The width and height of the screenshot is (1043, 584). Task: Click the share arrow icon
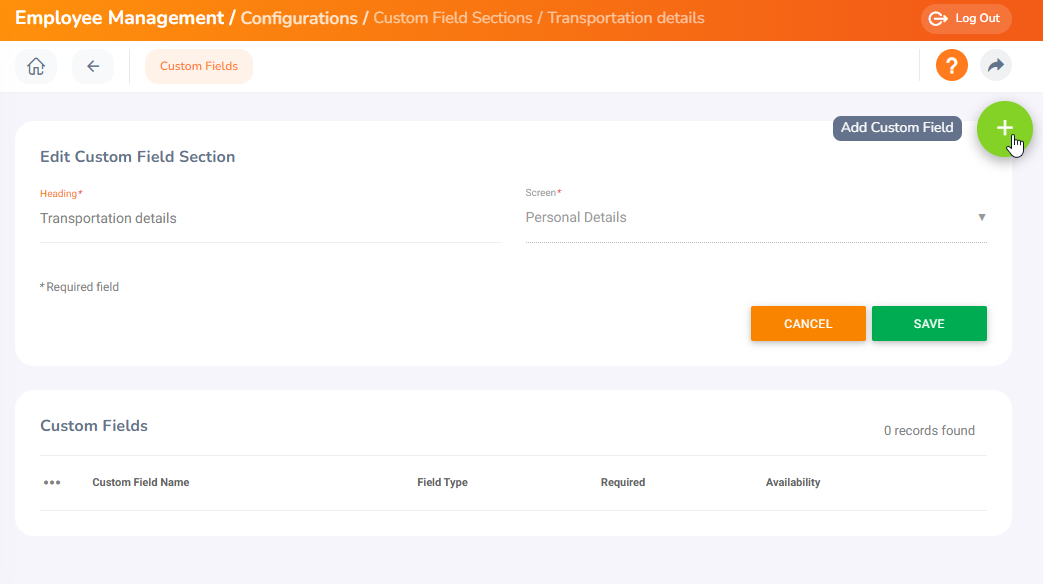click(995, 66)
